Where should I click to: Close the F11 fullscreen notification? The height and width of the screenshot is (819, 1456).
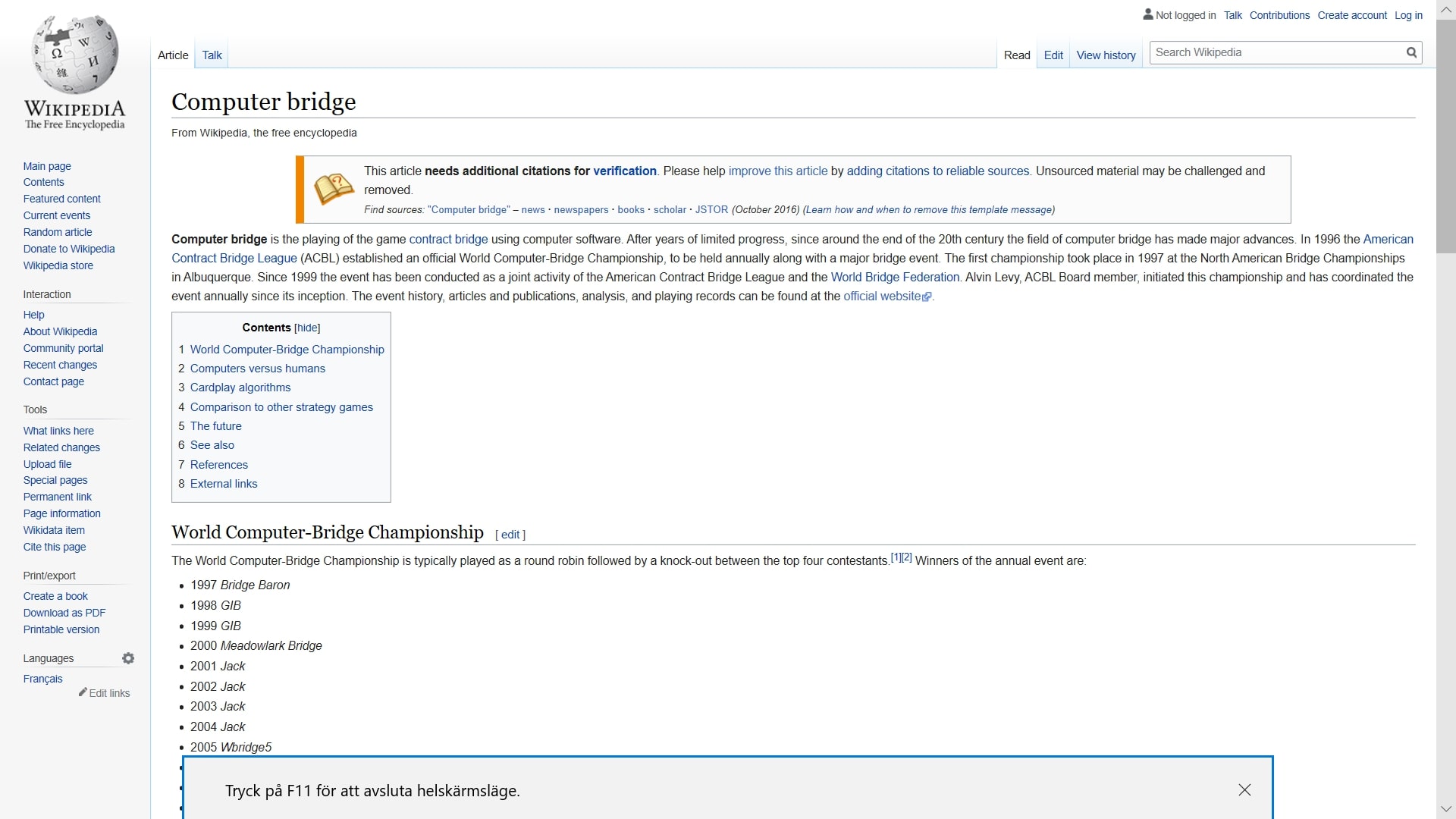(x=1244, y=790)
